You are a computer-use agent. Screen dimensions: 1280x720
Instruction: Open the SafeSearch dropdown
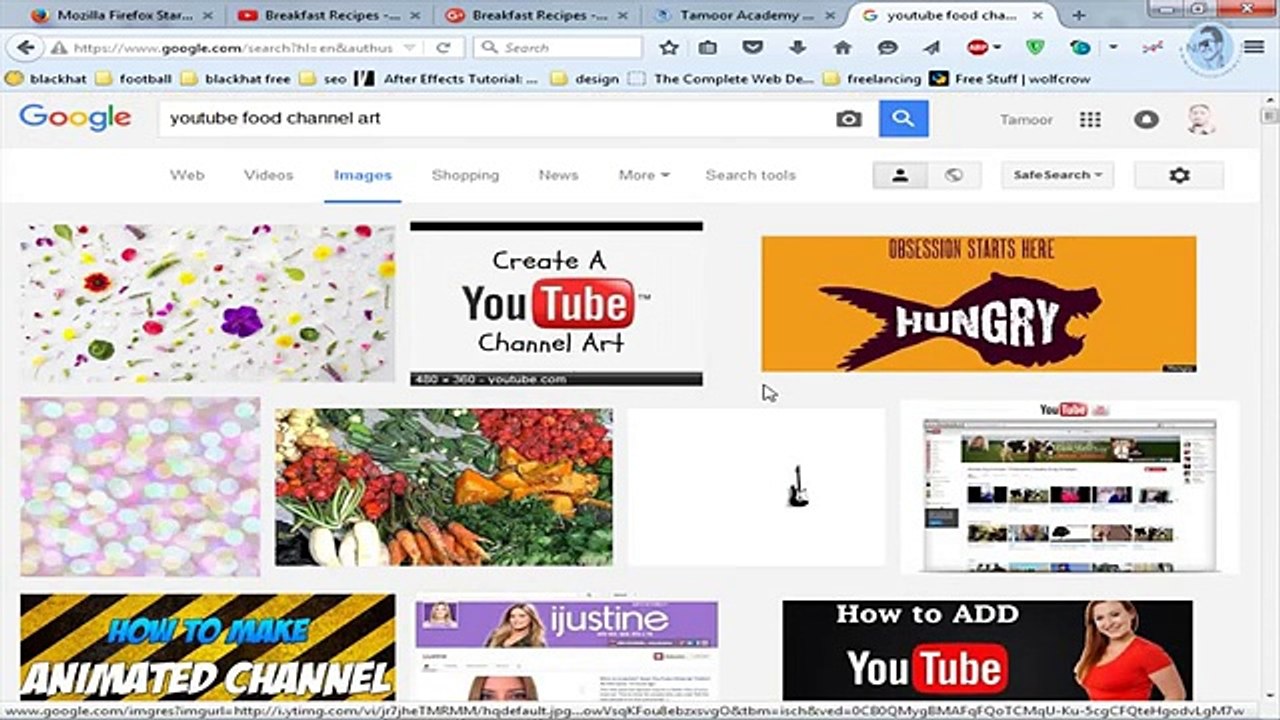1058,175
